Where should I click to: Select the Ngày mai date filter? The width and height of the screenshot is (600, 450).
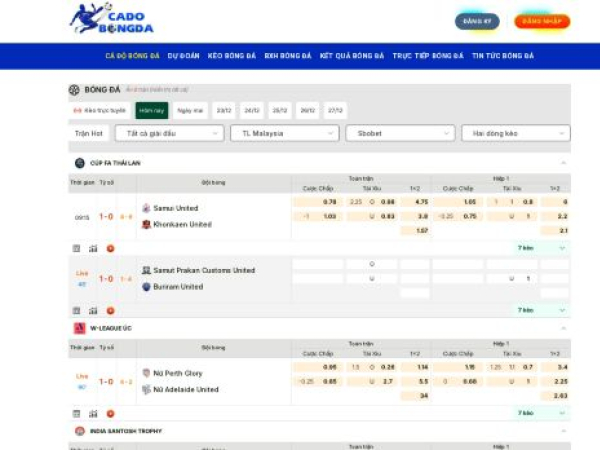point(189,110)
